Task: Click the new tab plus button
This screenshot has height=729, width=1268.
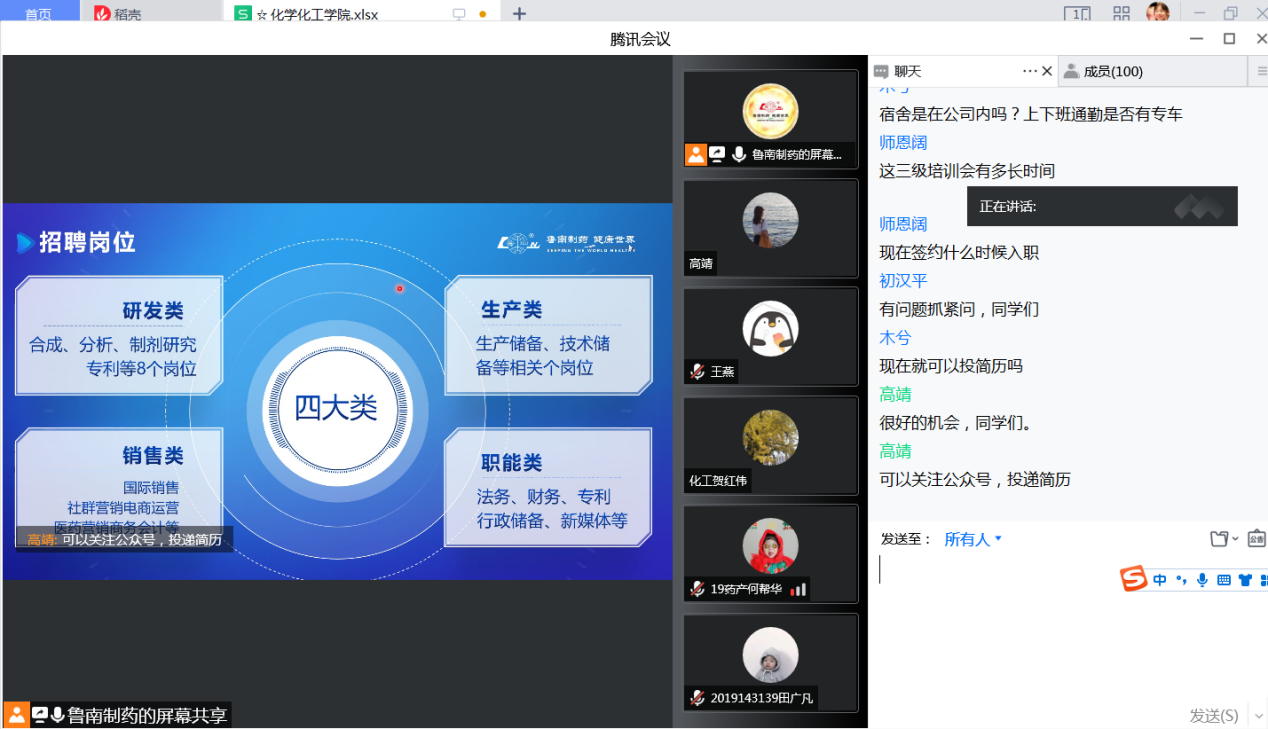Action: (x=519, y=14)
